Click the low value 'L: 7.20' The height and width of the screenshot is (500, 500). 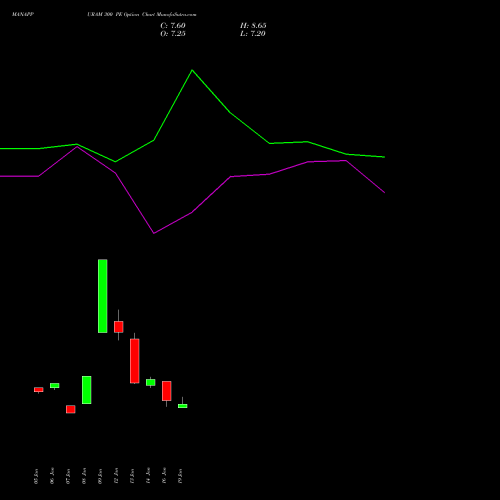253,34
